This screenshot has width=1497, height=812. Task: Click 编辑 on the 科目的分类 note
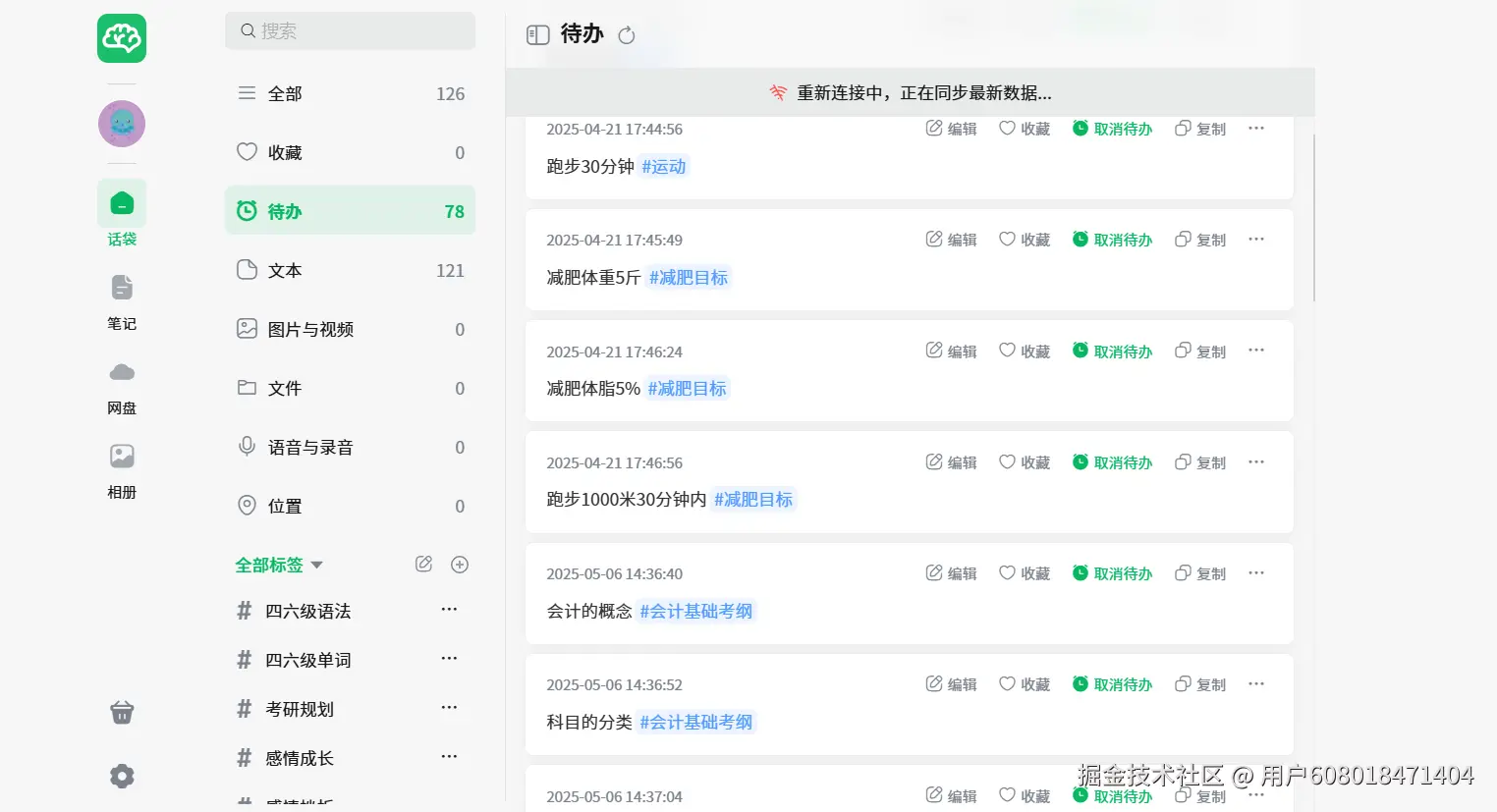pyautogui.click(x=951, y=684)
